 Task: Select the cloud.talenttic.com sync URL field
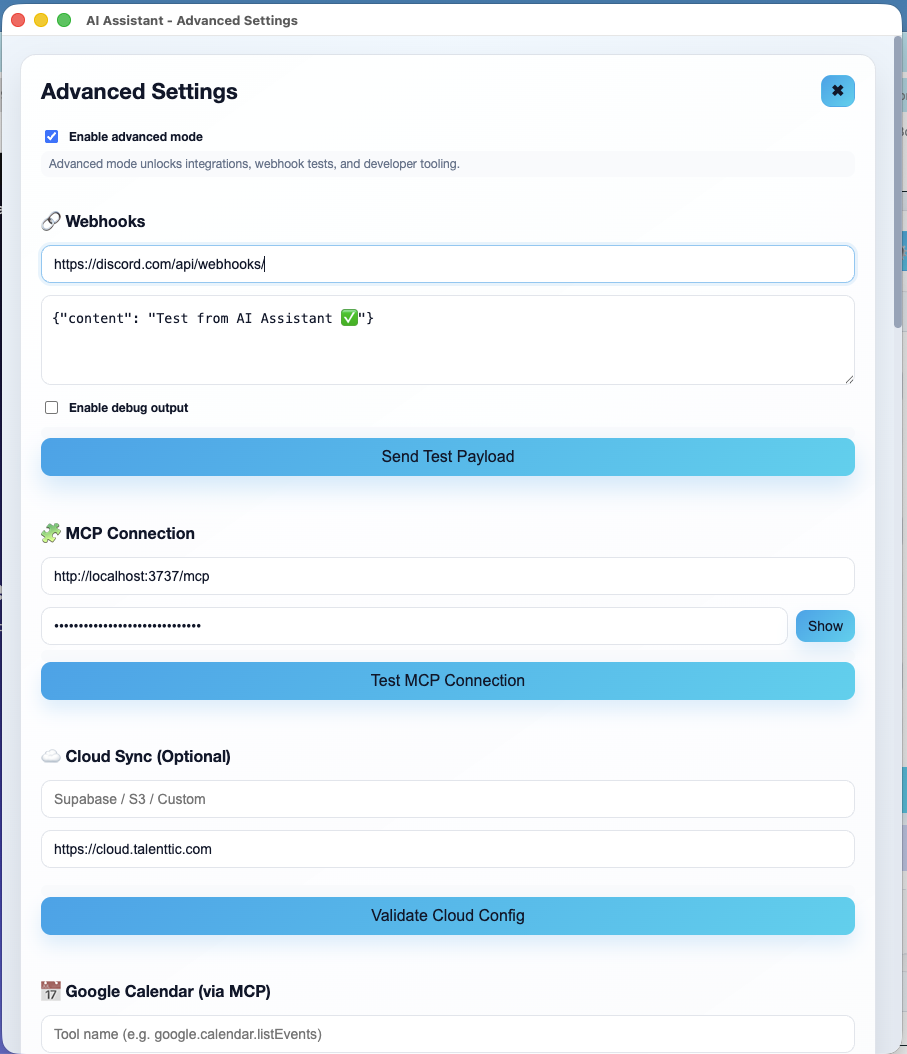coord(448,848)
